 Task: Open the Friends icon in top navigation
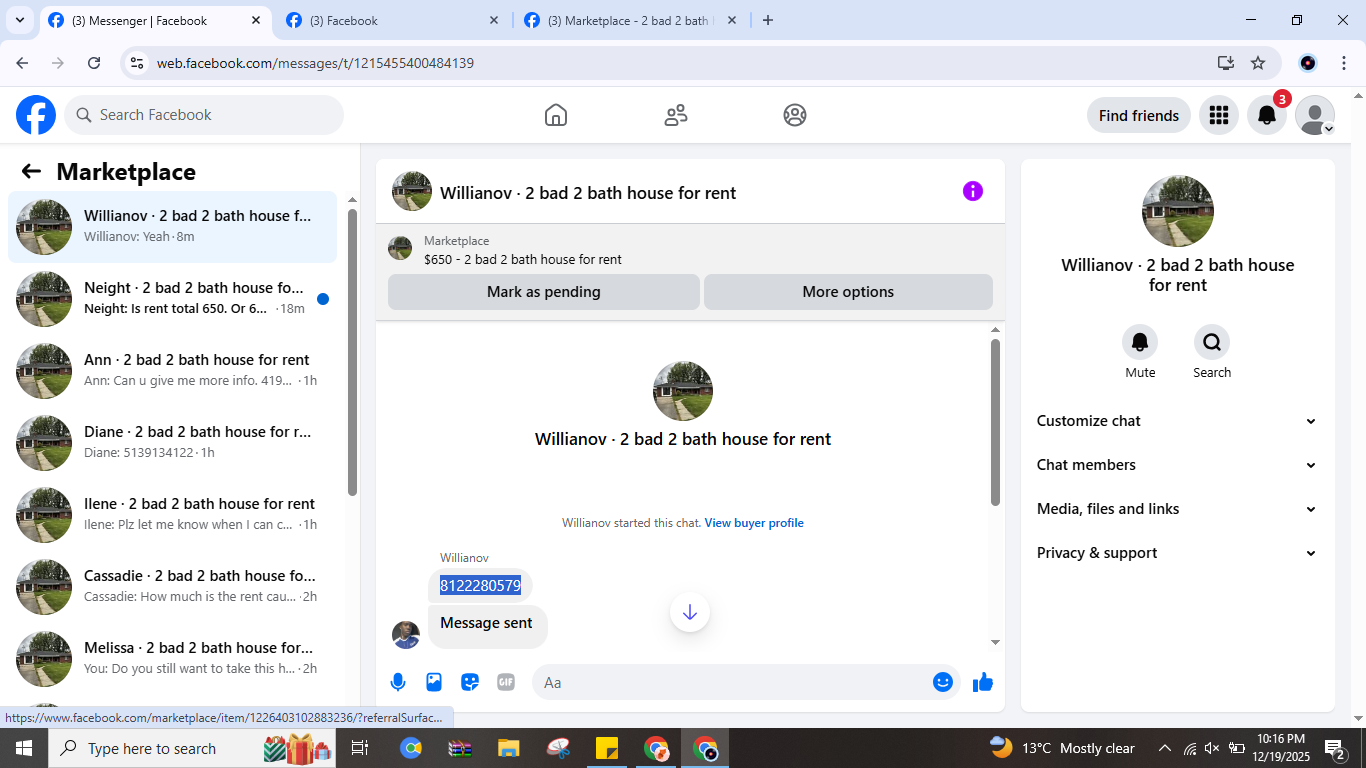(x=676, y=115)
